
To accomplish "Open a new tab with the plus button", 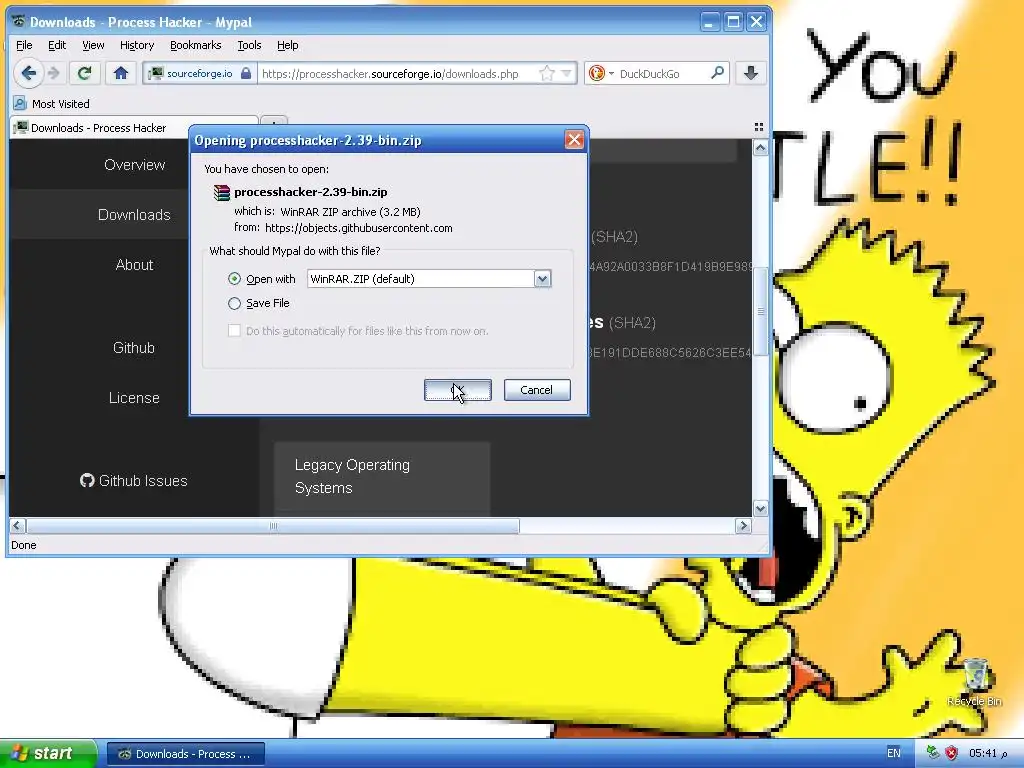I will [274, 122].
